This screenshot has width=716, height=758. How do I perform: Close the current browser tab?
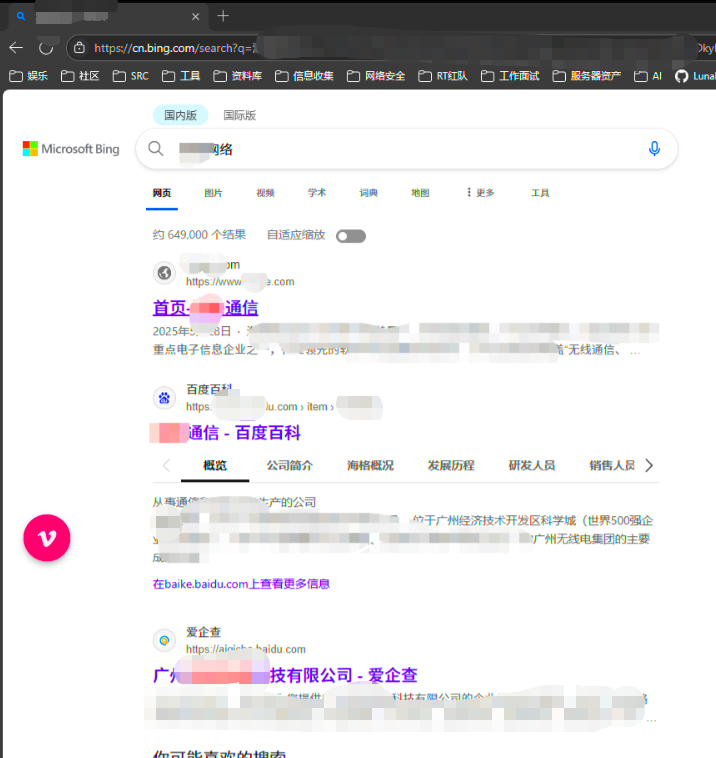[x=195, y=17]
